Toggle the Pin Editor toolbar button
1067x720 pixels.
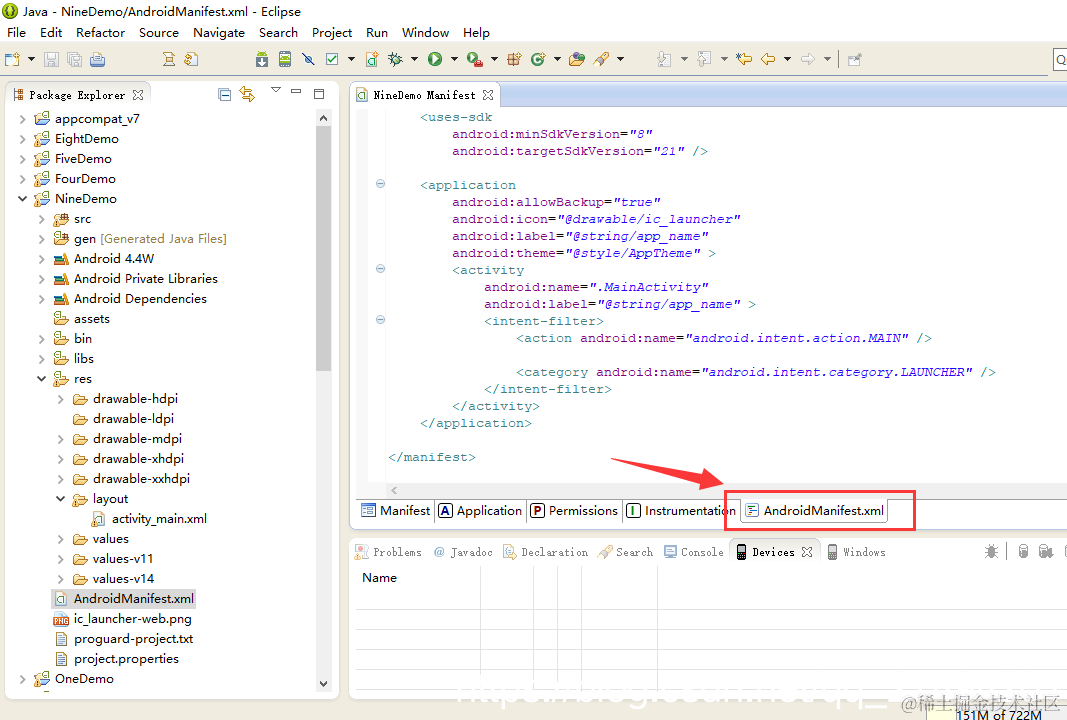pos(855,59)
